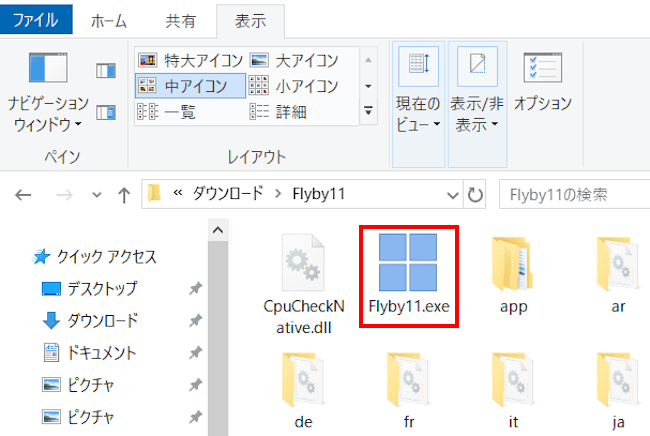The height and width of the screenshot is (436, 650).
Task: Open デスクトップ in quick access
Action: click(x=90, y=288)
